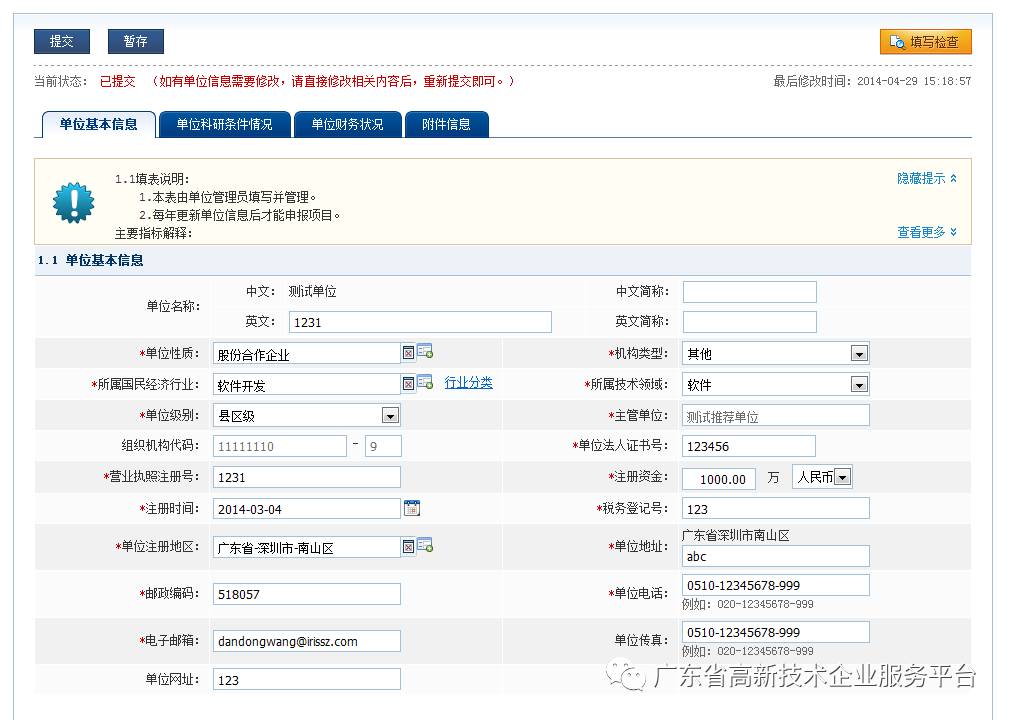Clear the 单位注册地区 field with its X icon
The height and width of the screenshot is (720, 1010).
[x=408, y=546]
